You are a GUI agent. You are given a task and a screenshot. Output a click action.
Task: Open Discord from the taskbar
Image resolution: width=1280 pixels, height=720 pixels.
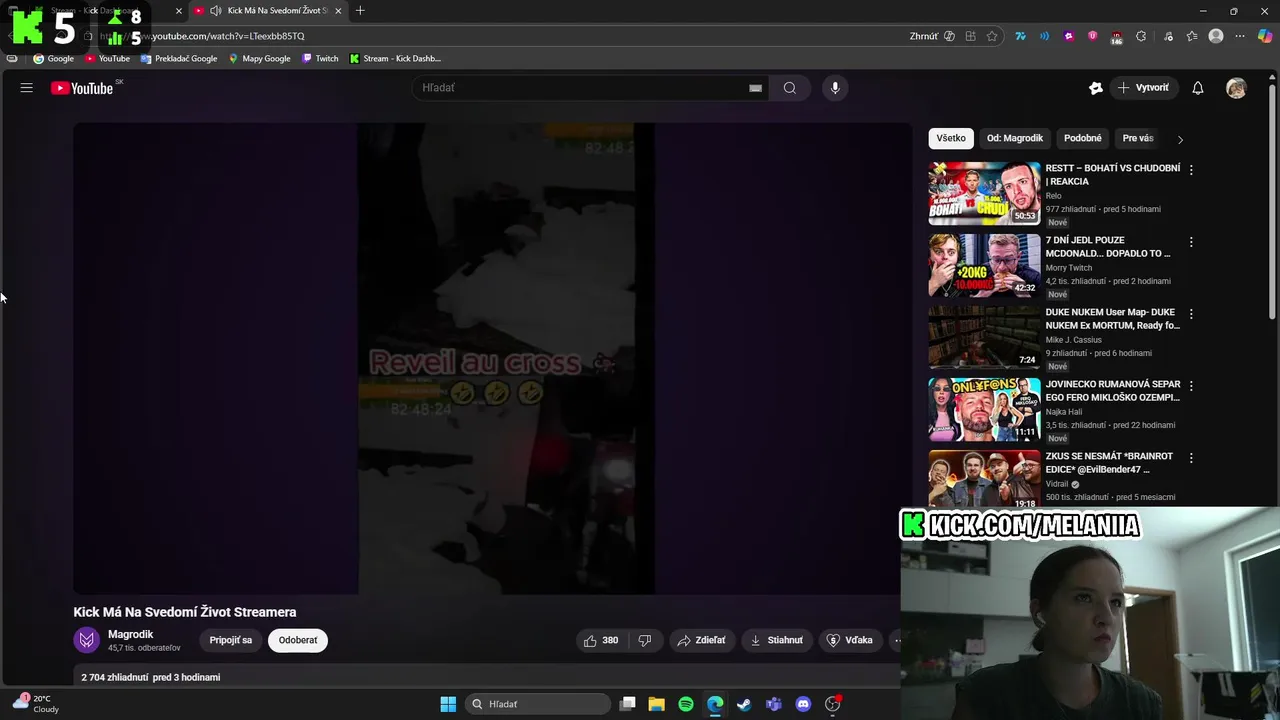[803, 704]
